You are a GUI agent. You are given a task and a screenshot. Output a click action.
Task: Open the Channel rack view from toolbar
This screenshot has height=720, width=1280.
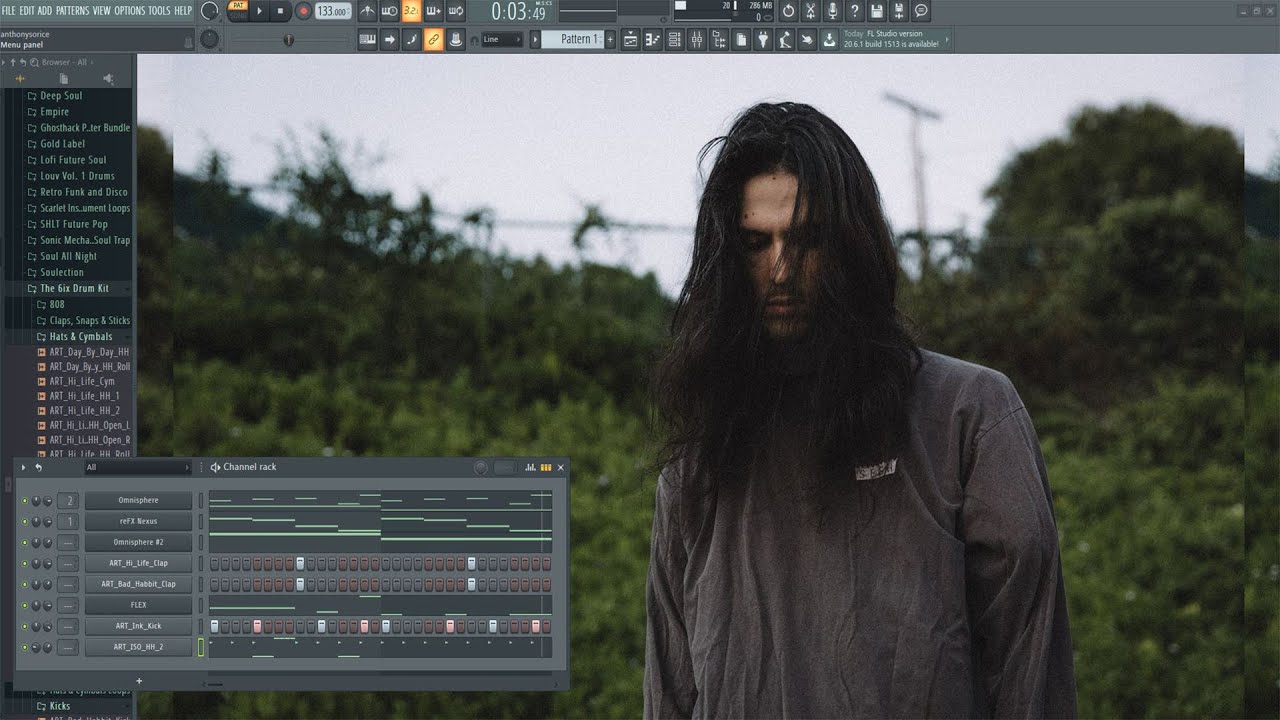tap(674, 40)
